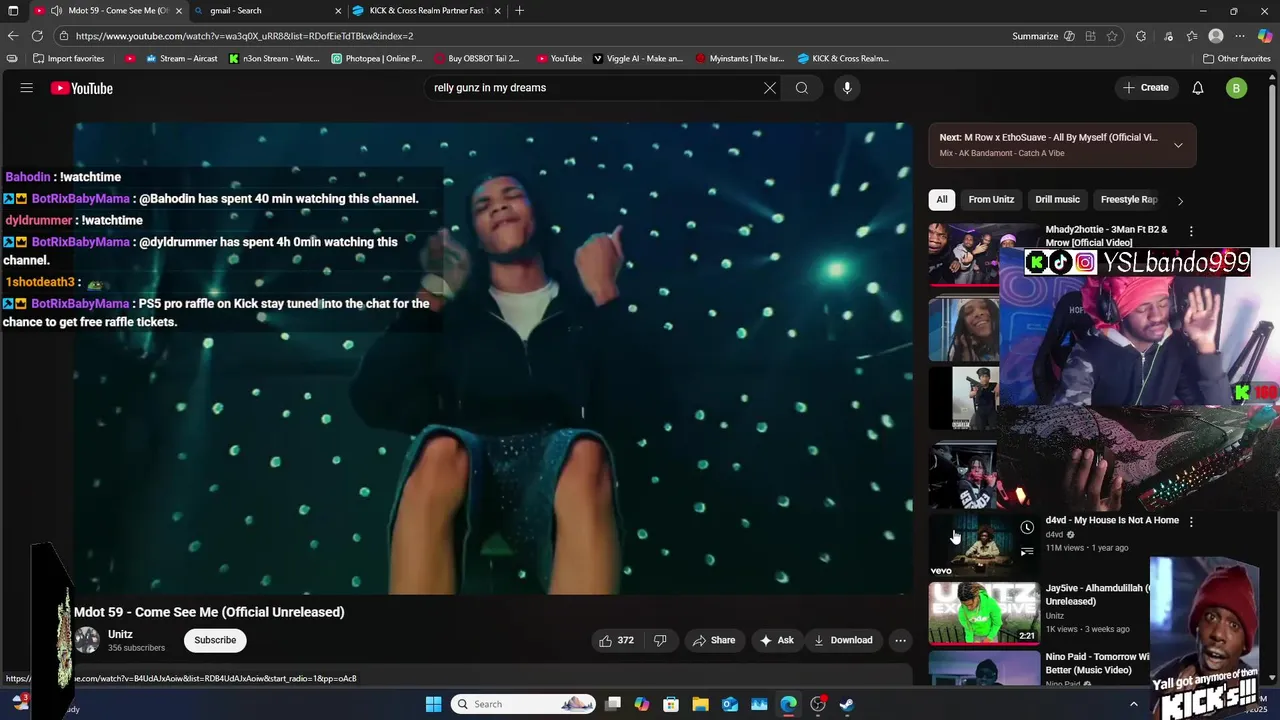1280x720 pixels.
Task: Open the Myinstants bookmark
Action: [x=740, y=58]
